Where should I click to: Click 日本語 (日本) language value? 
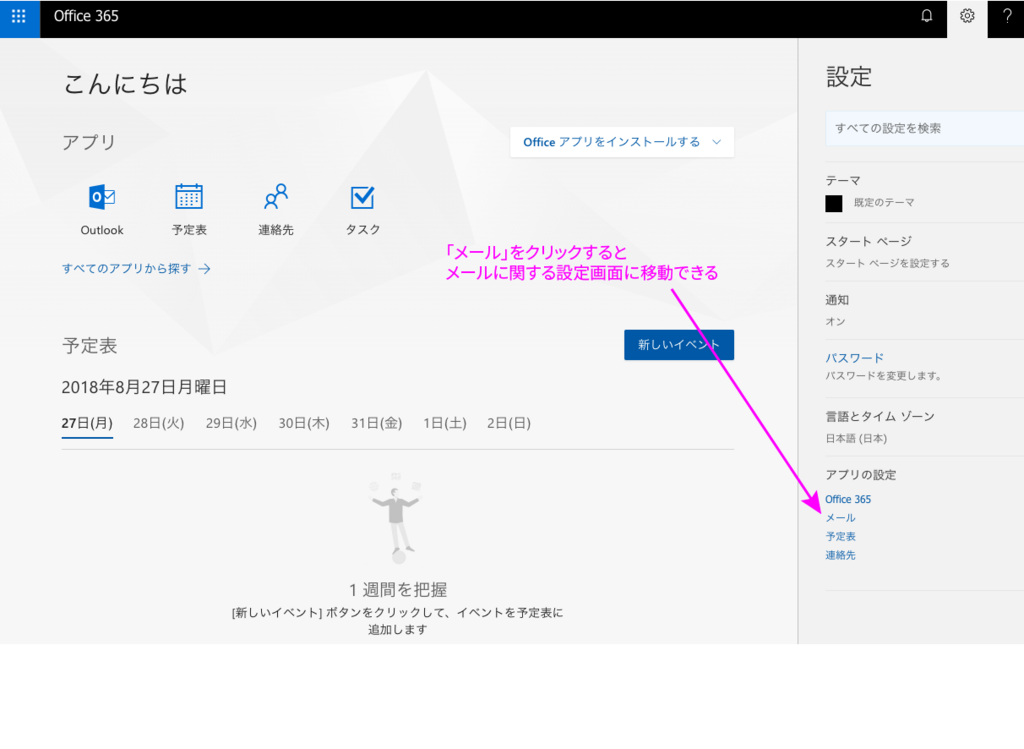856,438
